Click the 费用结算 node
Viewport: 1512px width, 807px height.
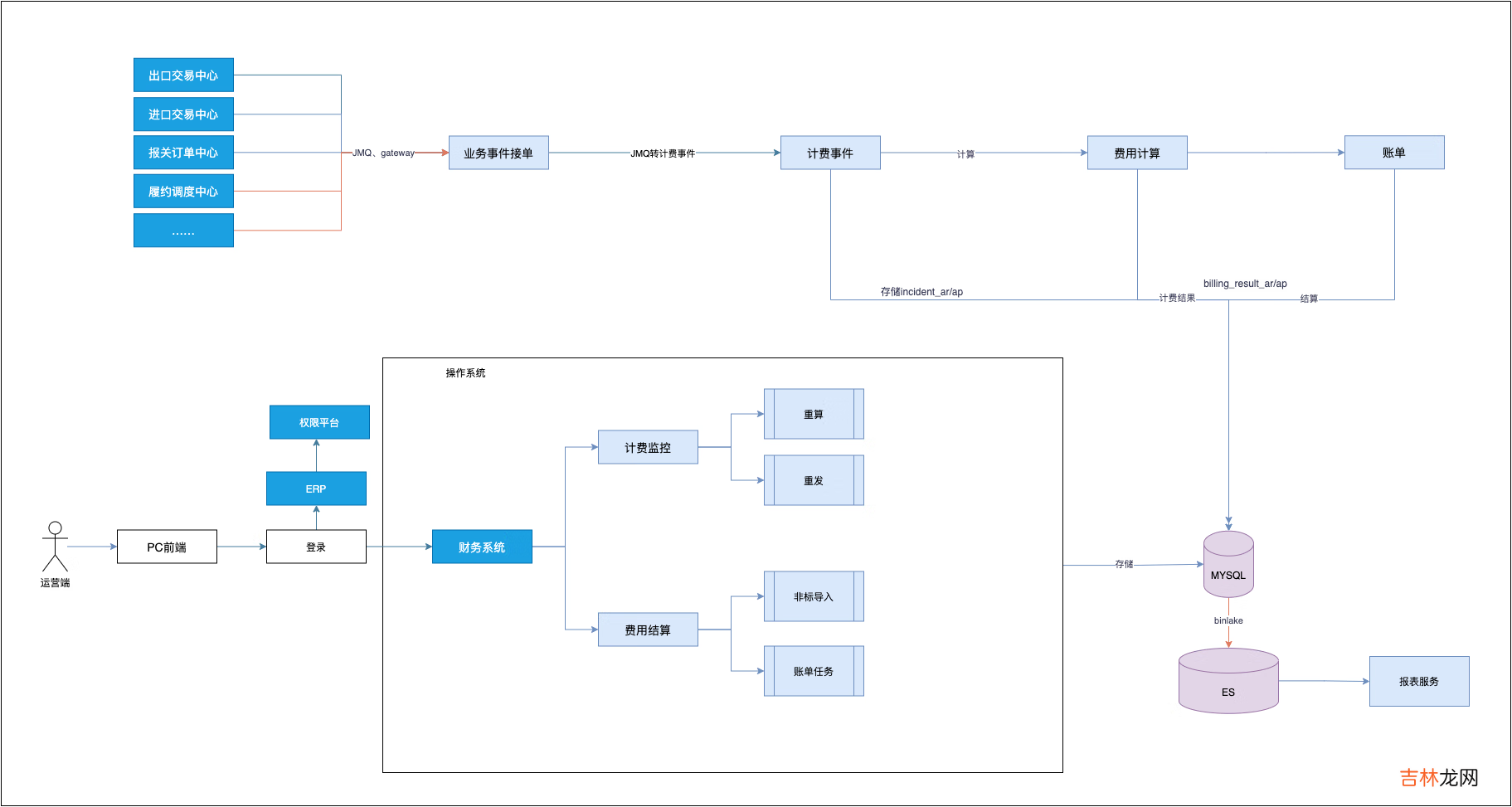tap(648, 630)
